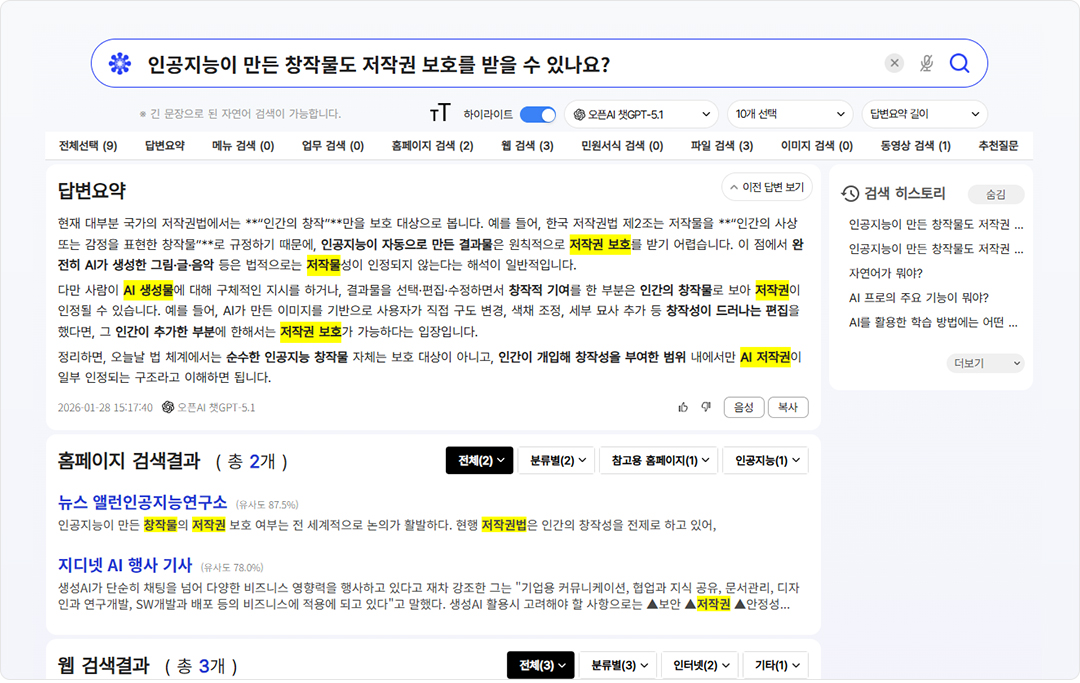The height and width of the screenshot is (683, 1080).
Task: Click inside the search query input field
Action: [x=500, y=64]
